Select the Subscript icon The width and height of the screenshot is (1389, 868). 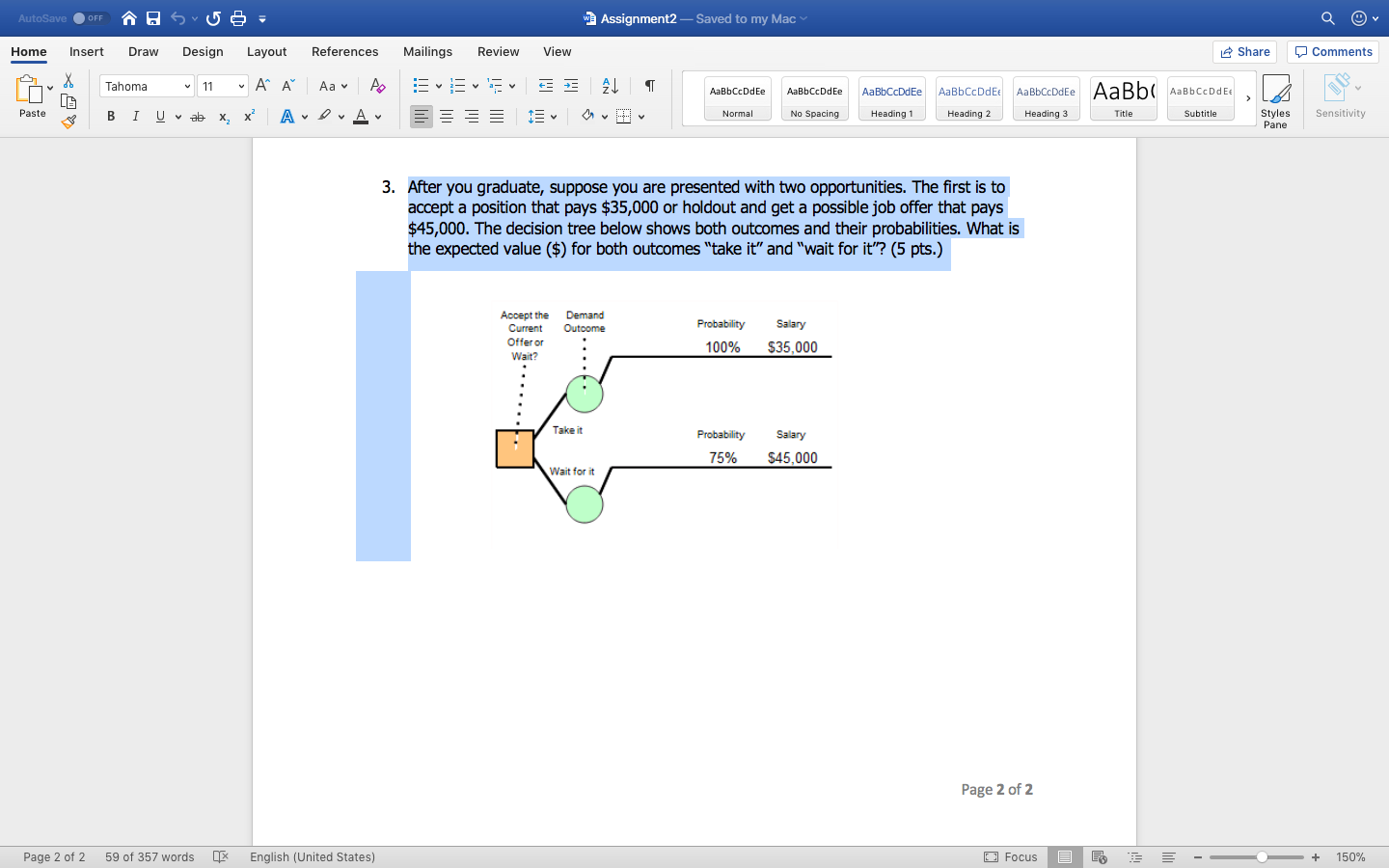[223, 117]
